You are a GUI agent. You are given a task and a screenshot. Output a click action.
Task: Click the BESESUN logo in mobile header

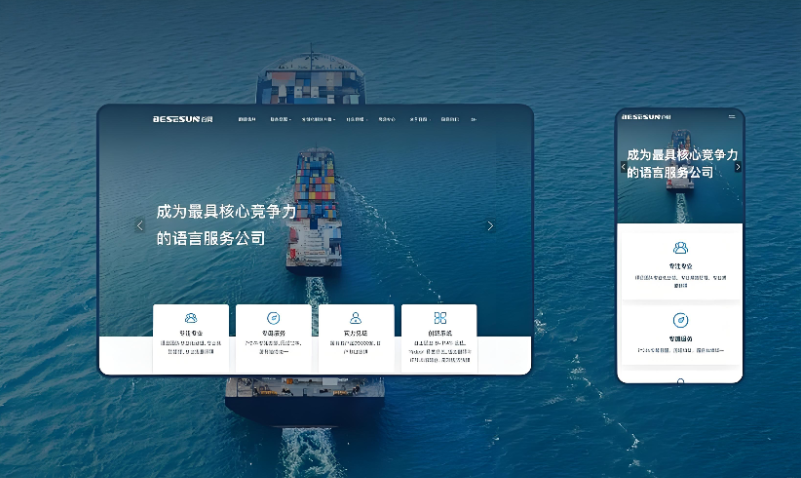pyautogui.click(x=647, y=116)
